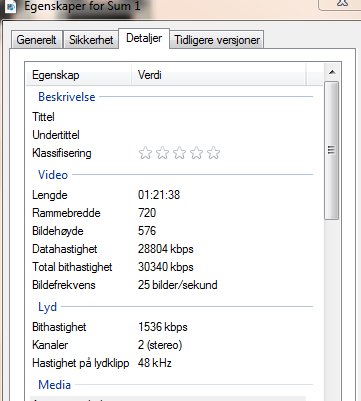The image size is (361, 401).
Task: Set rating to two stars
Action: [x=162, y=153]
